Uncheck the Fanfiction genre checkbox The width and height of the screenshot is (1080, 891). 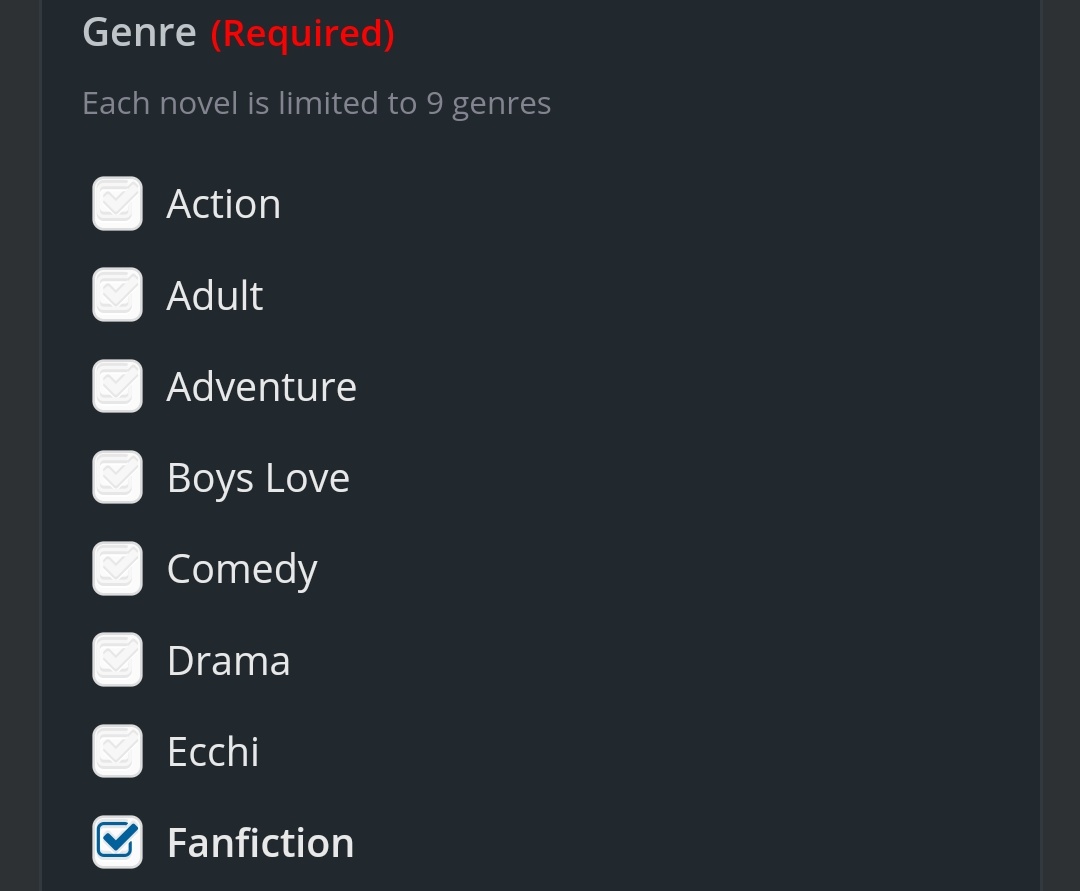117,843
